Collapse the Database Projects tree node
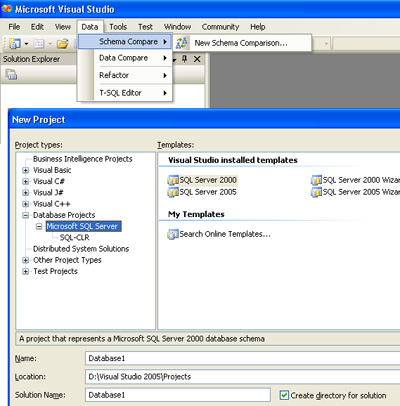 [26, 215]
